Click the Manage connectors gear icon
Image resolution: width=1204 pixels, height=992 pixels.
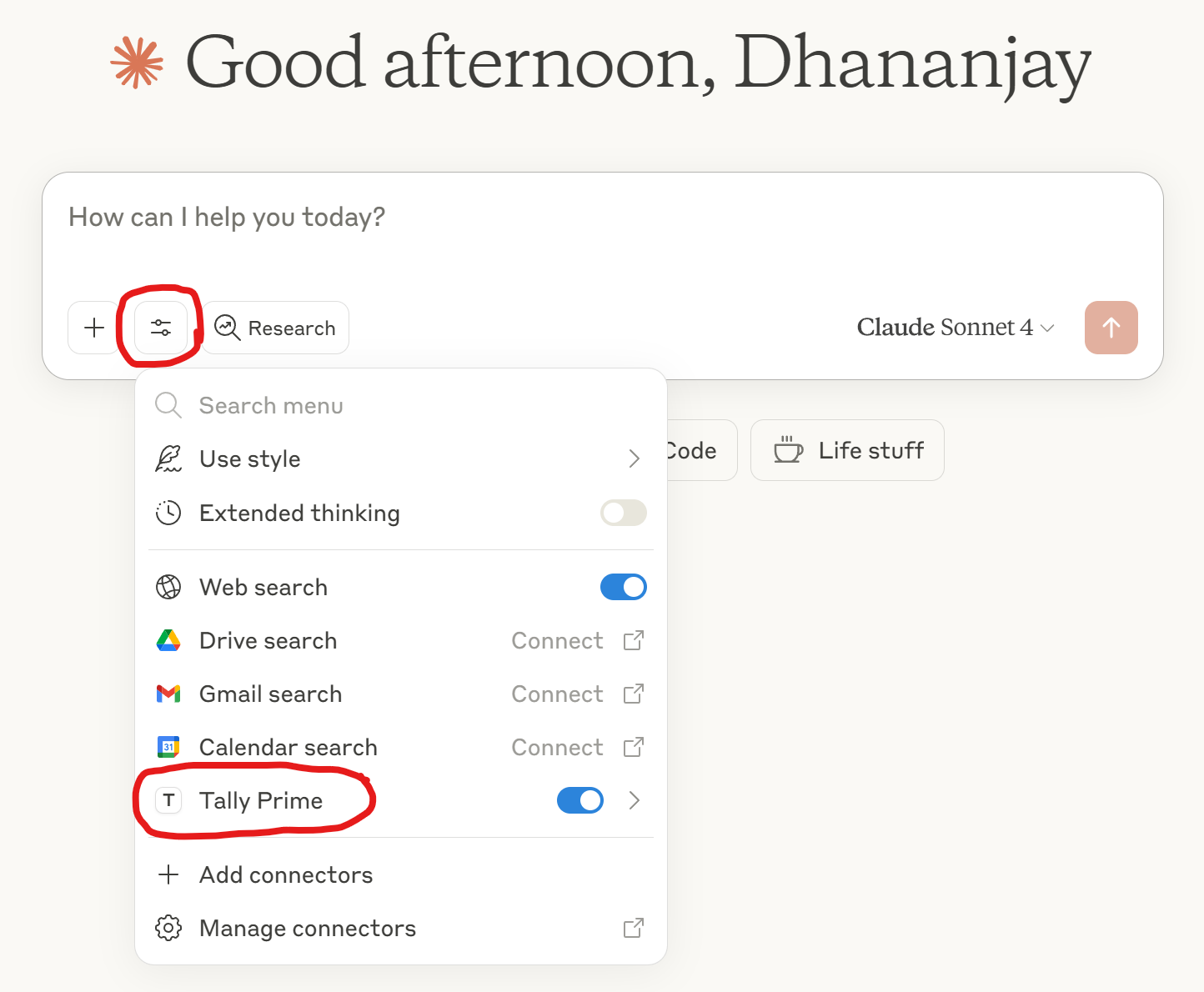click(168, 928)
